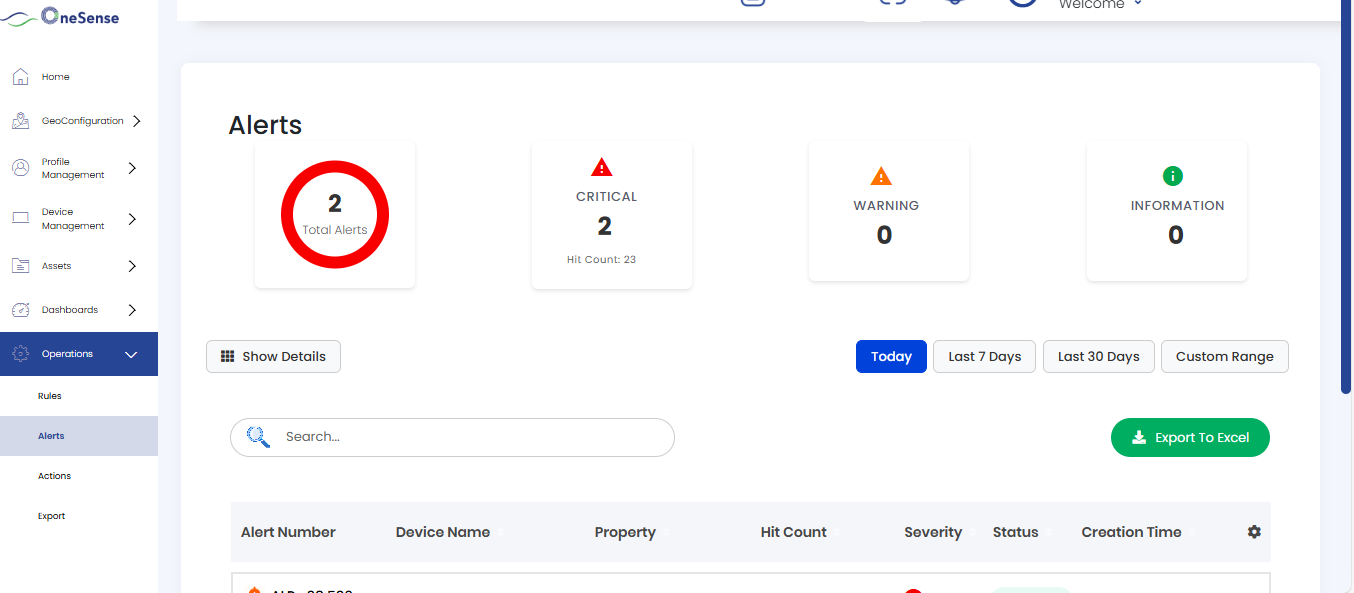1354x593 pixels.
Task: Collapse the Operations menu chevron
Action: (131, 354)
